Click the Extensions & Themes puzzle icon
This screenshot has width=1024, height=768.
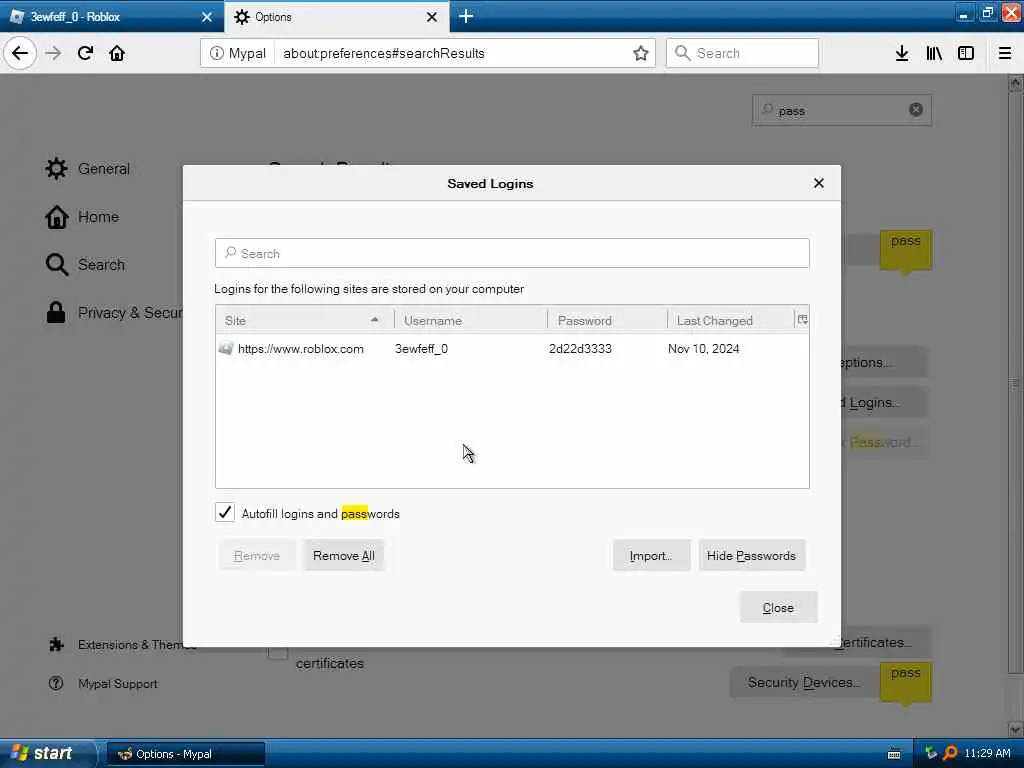[56, 645]
